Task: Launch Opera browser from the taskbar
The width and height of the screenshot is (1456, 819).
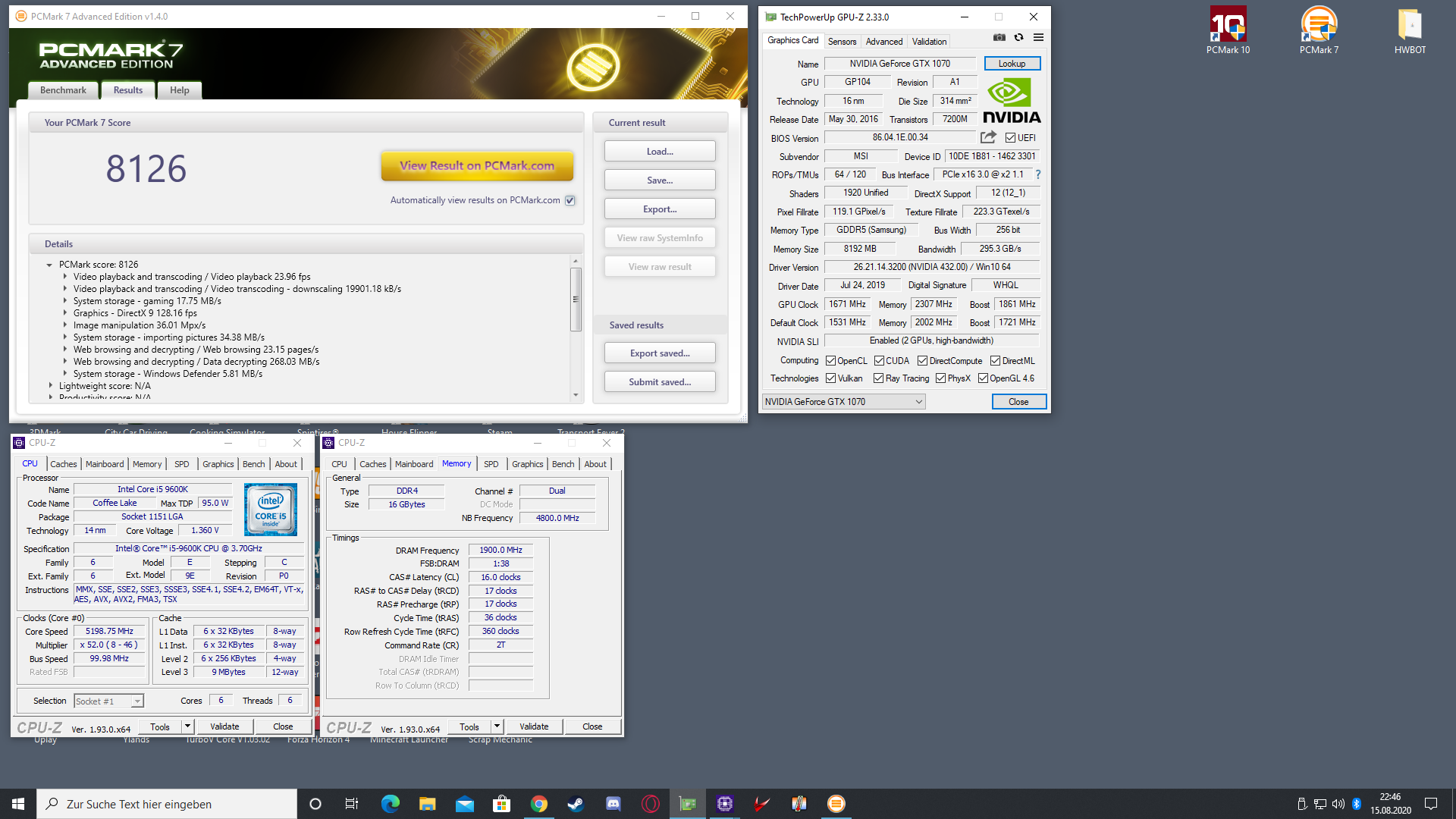Action: [x=650, y=804]
